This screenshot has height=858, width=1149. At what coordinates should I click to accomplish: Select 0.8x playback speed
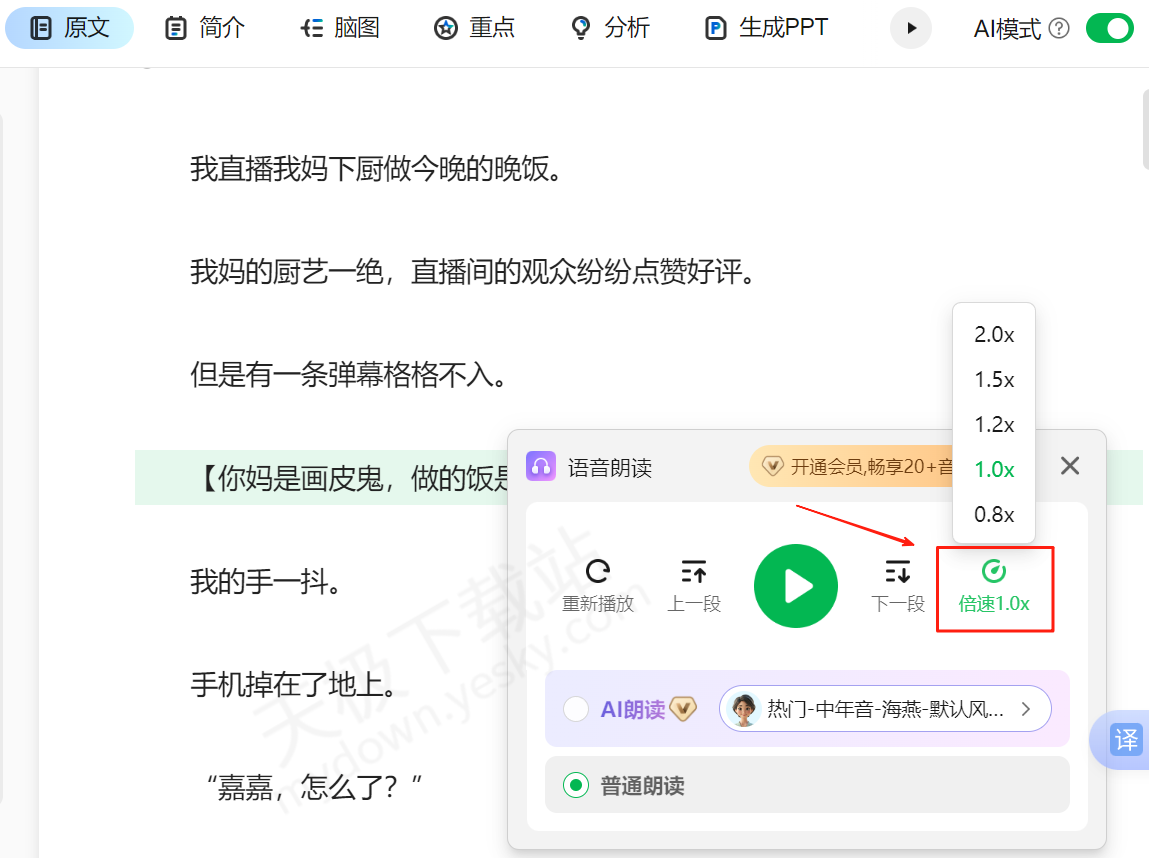click(993, 514)
